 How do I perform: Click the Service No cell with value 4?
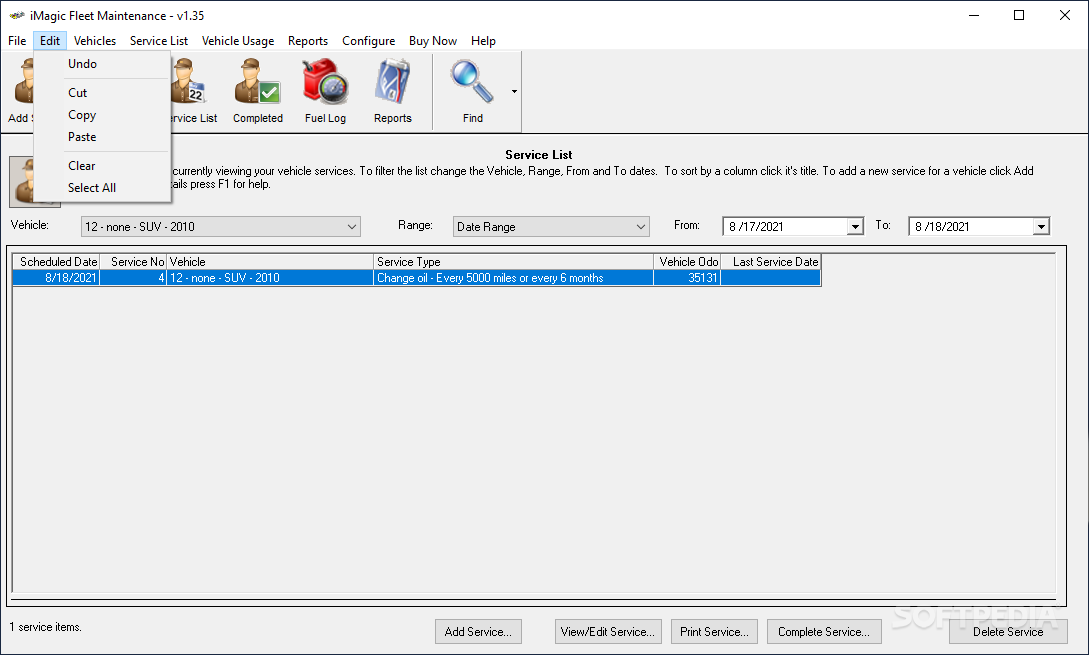point(133,278)
